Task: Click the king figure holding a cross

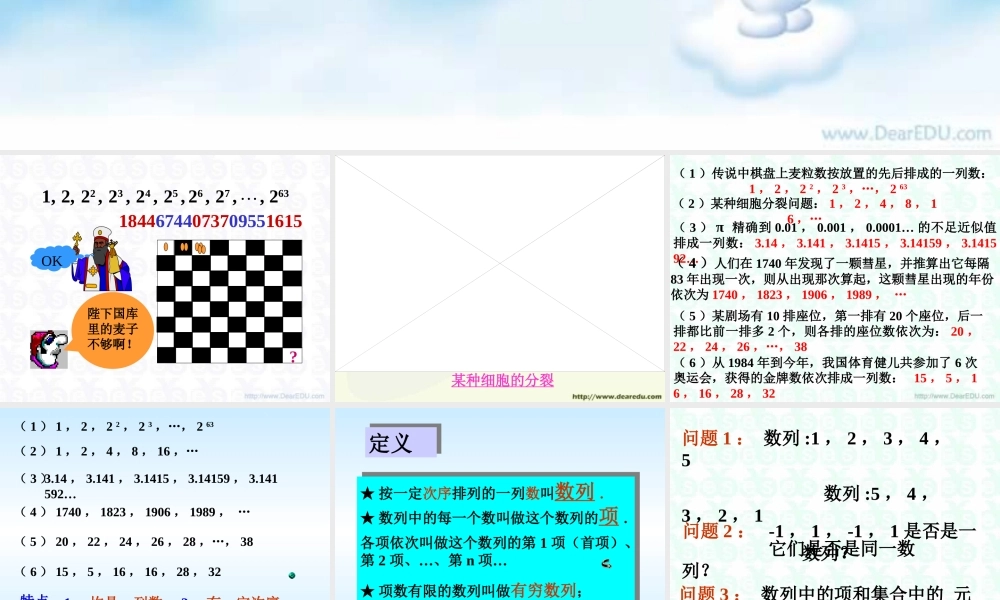Action: pyautogui.click(x=101, y=260)
